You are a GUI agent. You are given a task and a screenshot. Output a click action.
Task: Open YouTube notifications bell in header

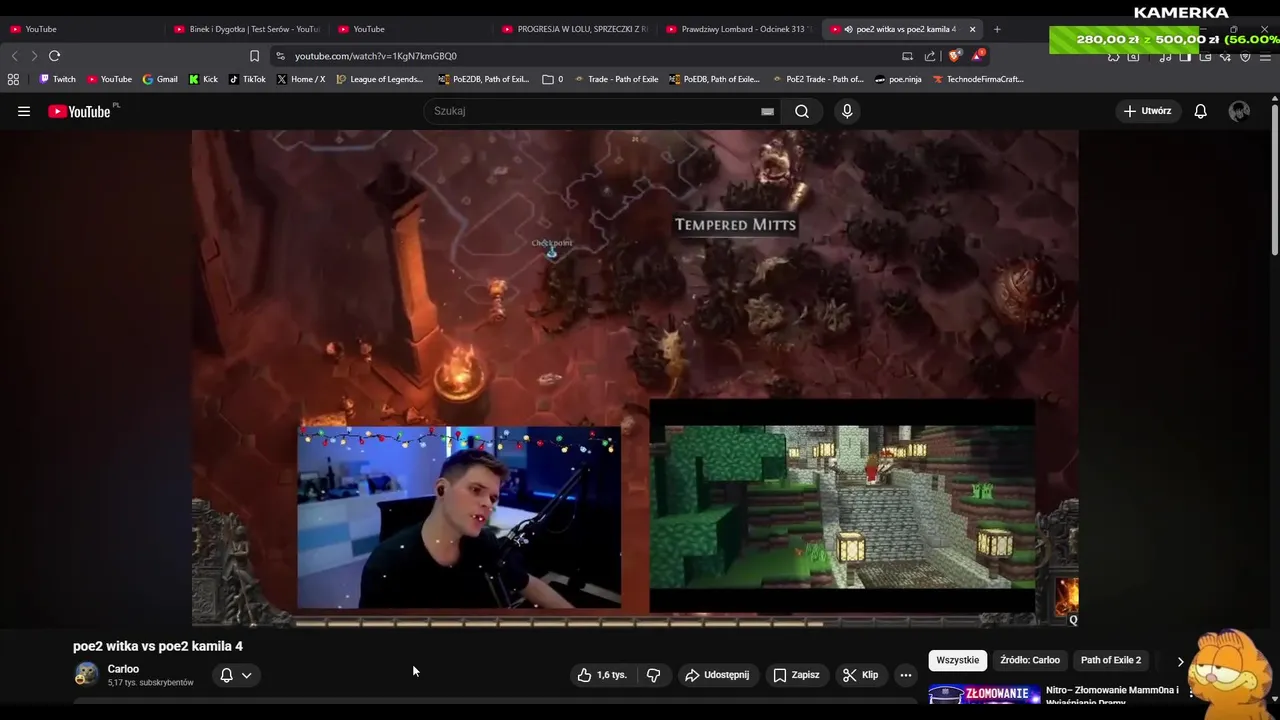pos(1200,111)
